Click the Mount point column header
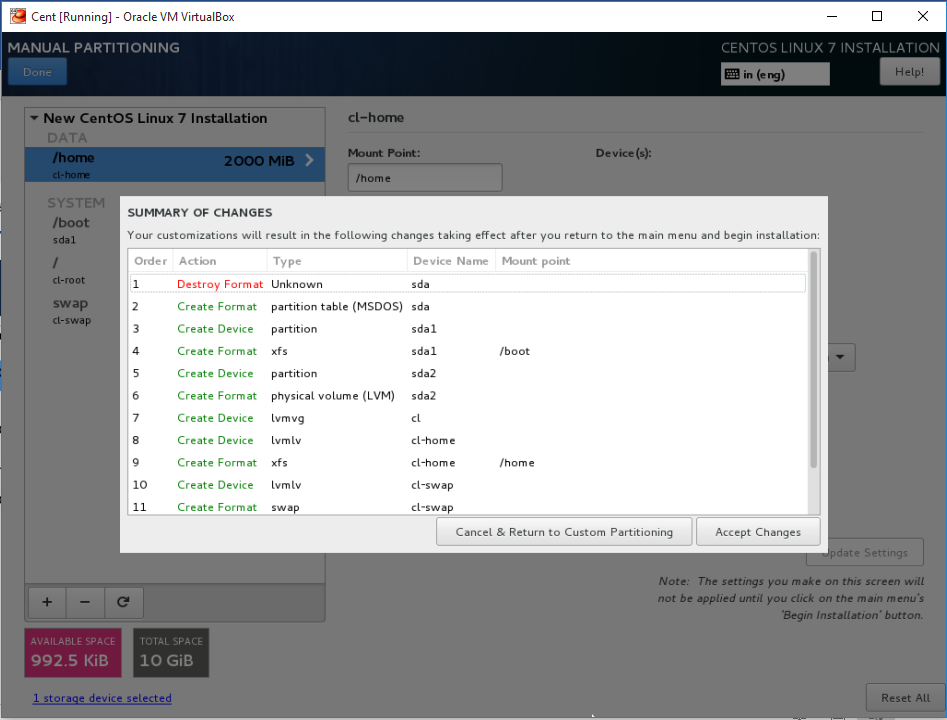The image size is (947, 720). pos(651,261)
